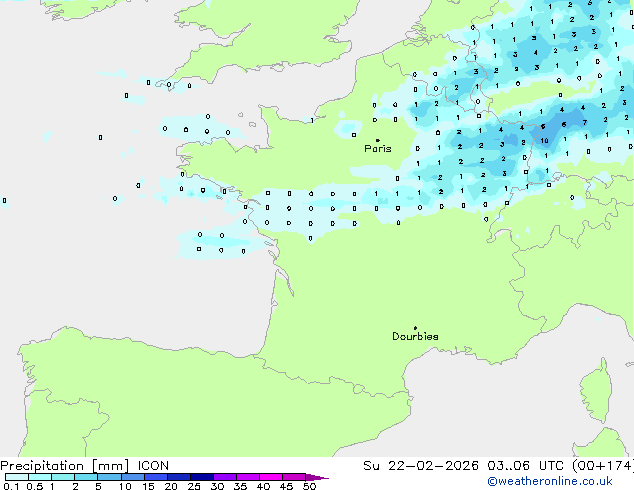This screenshot has height=490, width=634.
Task: Click the 'Su 22-02-2026' date text
Action: (x=421, y=466)
